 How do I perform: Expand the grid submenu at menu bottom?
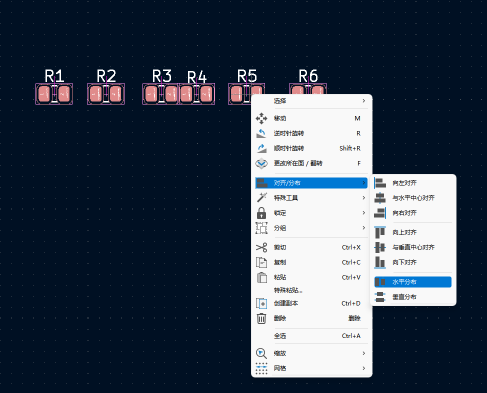click(x=311, y=368)
